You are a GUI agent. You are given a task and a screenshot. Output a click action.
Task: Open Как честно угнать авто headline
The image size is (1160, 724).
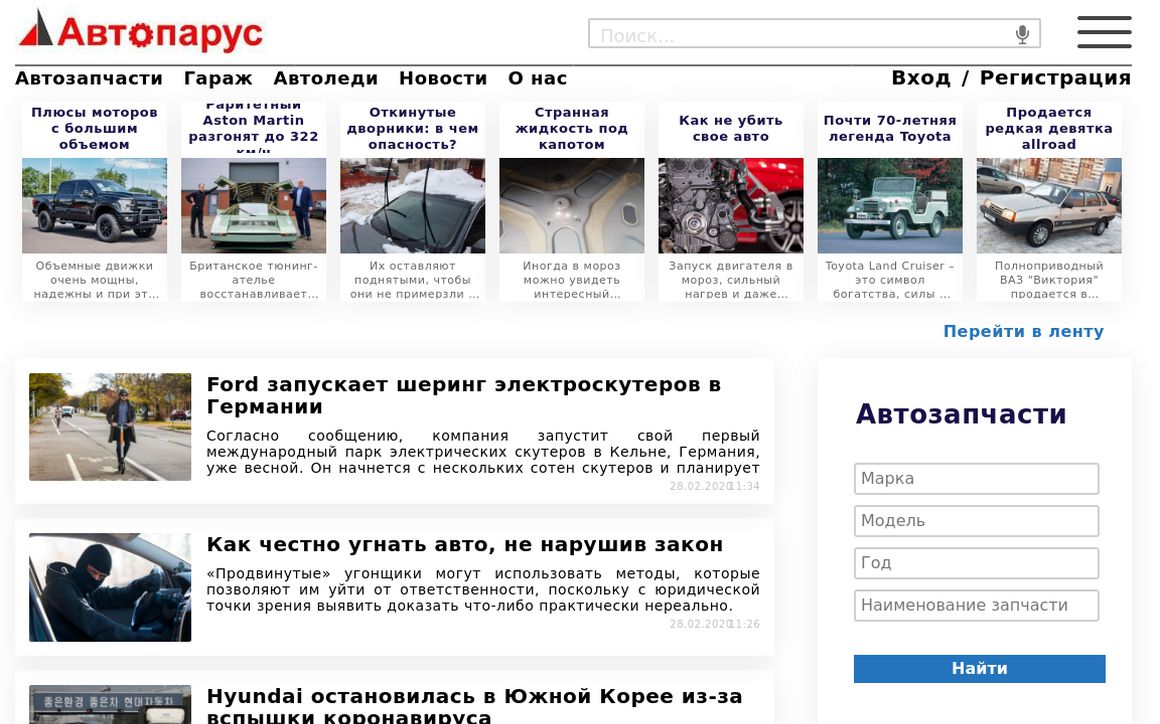point(465,544)
